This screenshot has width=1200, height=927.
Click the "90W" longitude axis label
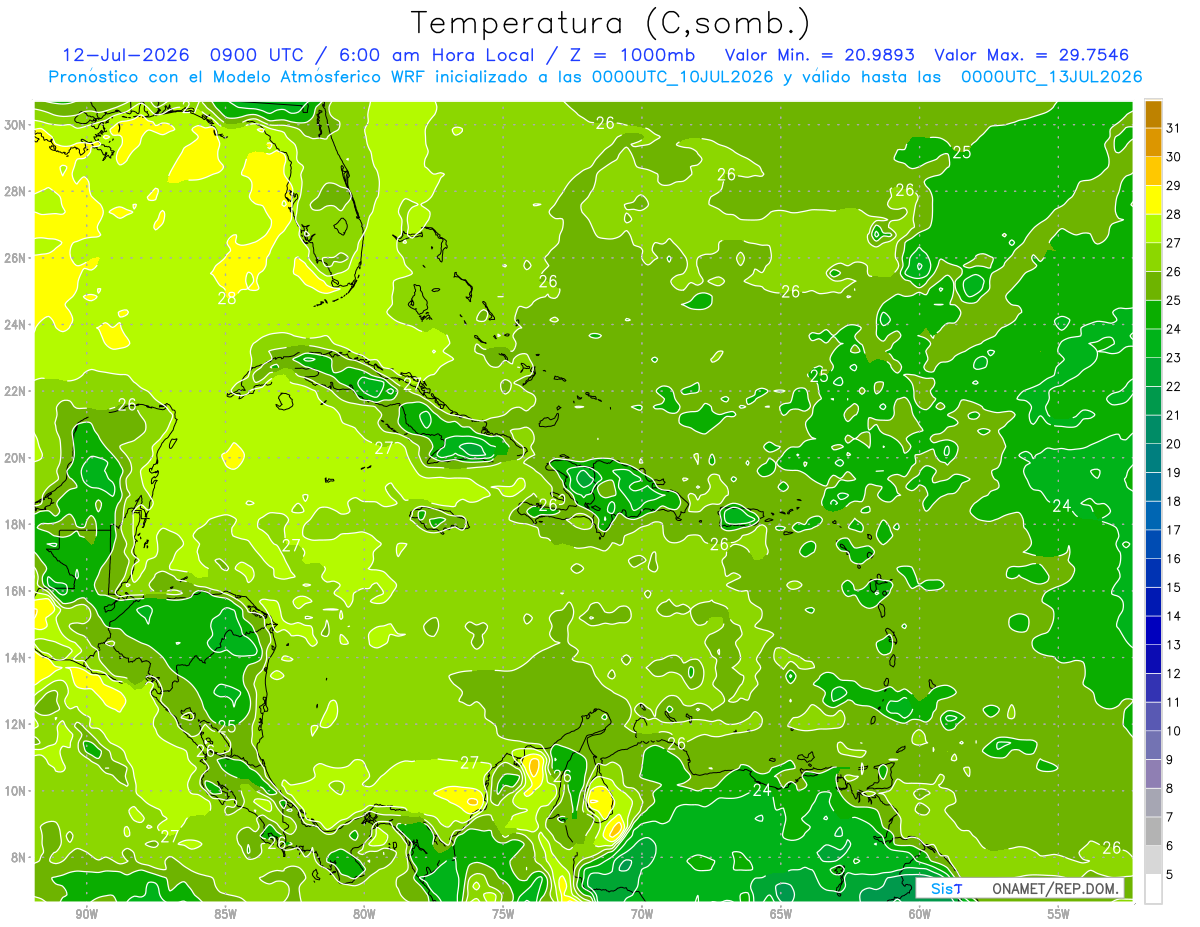86,913
